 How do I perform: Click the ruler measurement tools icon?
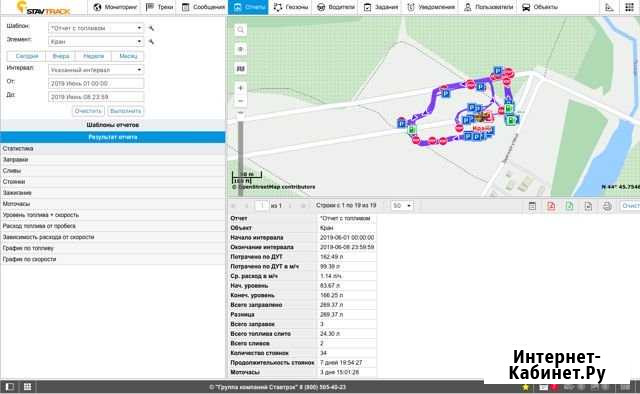(x=609, y=7)
